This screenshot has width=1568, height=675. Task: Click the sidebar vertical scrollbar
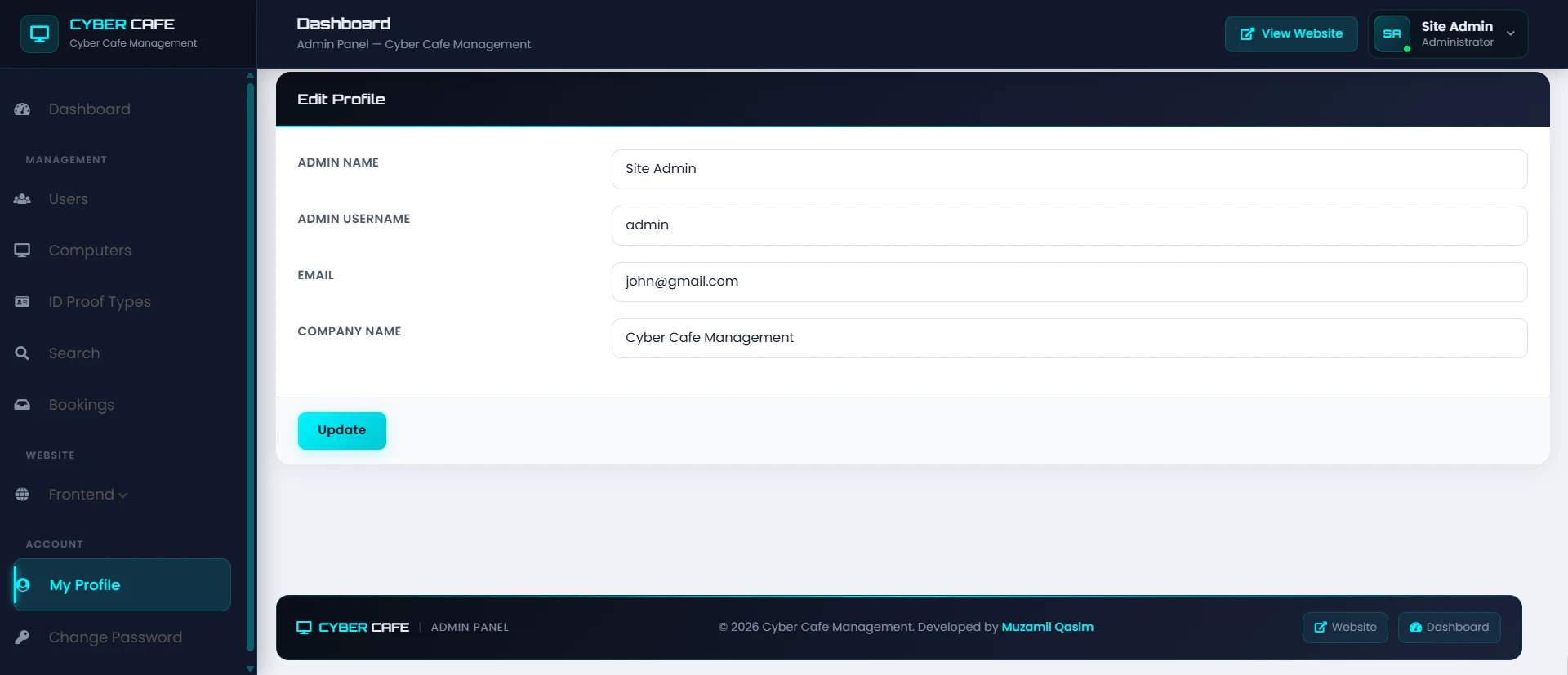tap(250, 367)
